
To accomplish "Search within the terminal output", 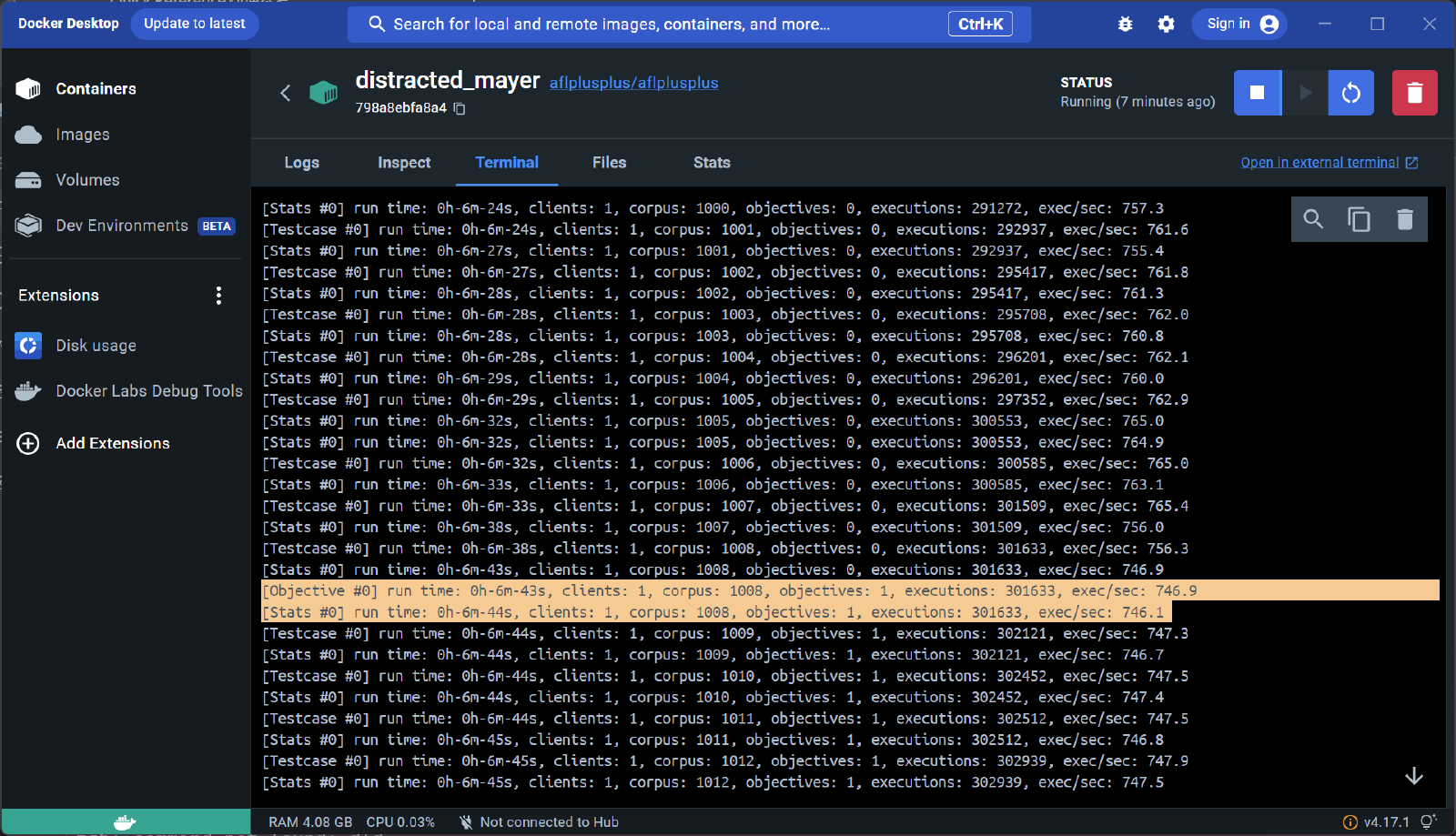I will (1313, 219).
